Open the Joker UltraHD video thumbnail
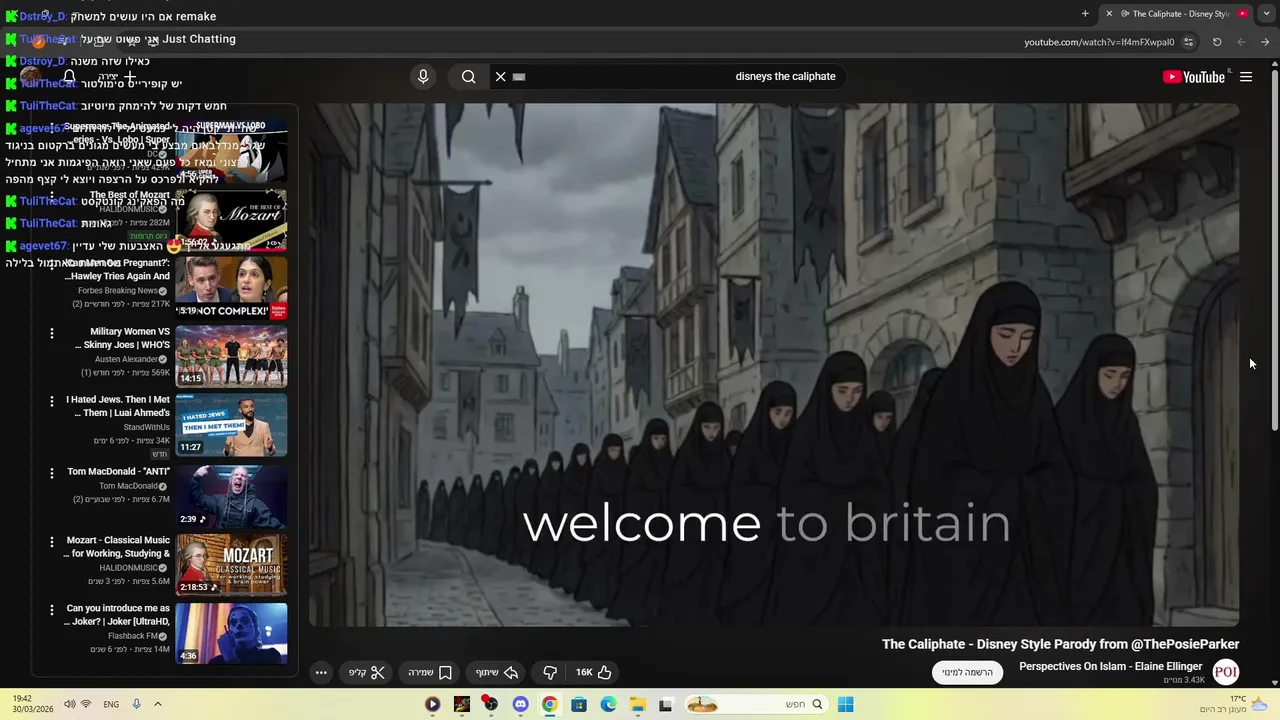This screenshot has height=720, width=1280. (231, 633)
